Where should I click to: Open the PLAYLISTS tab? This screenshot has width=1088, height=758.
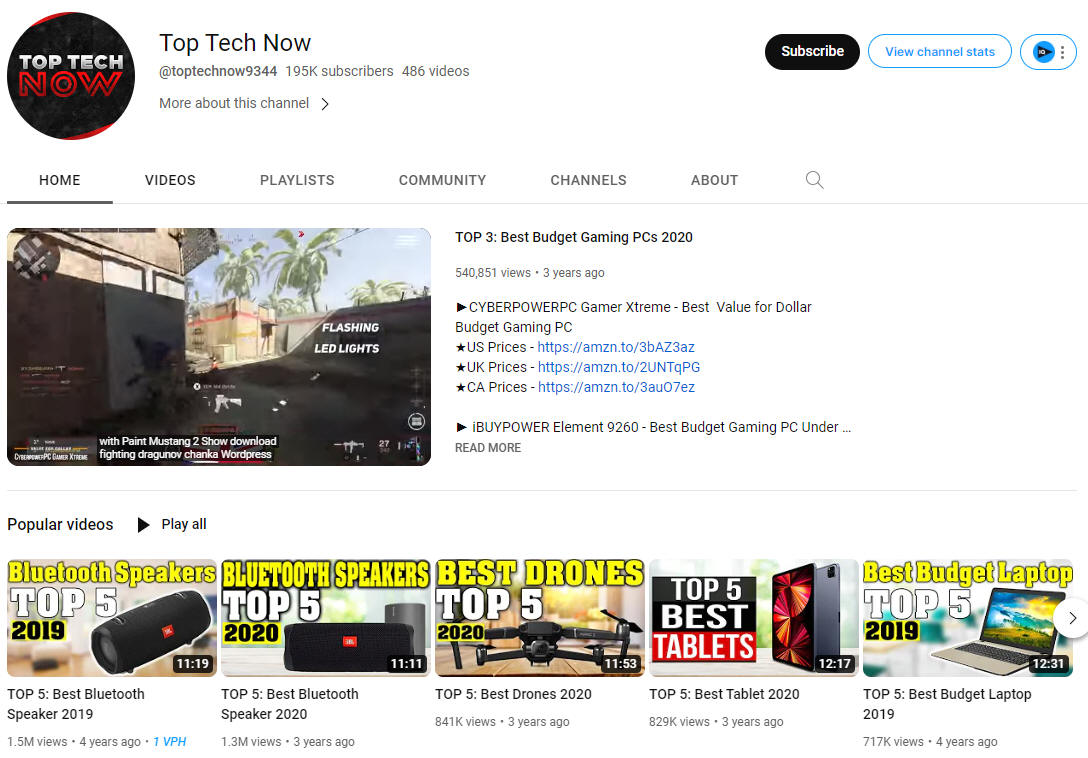pyautogui.click(x=297, y=180)
